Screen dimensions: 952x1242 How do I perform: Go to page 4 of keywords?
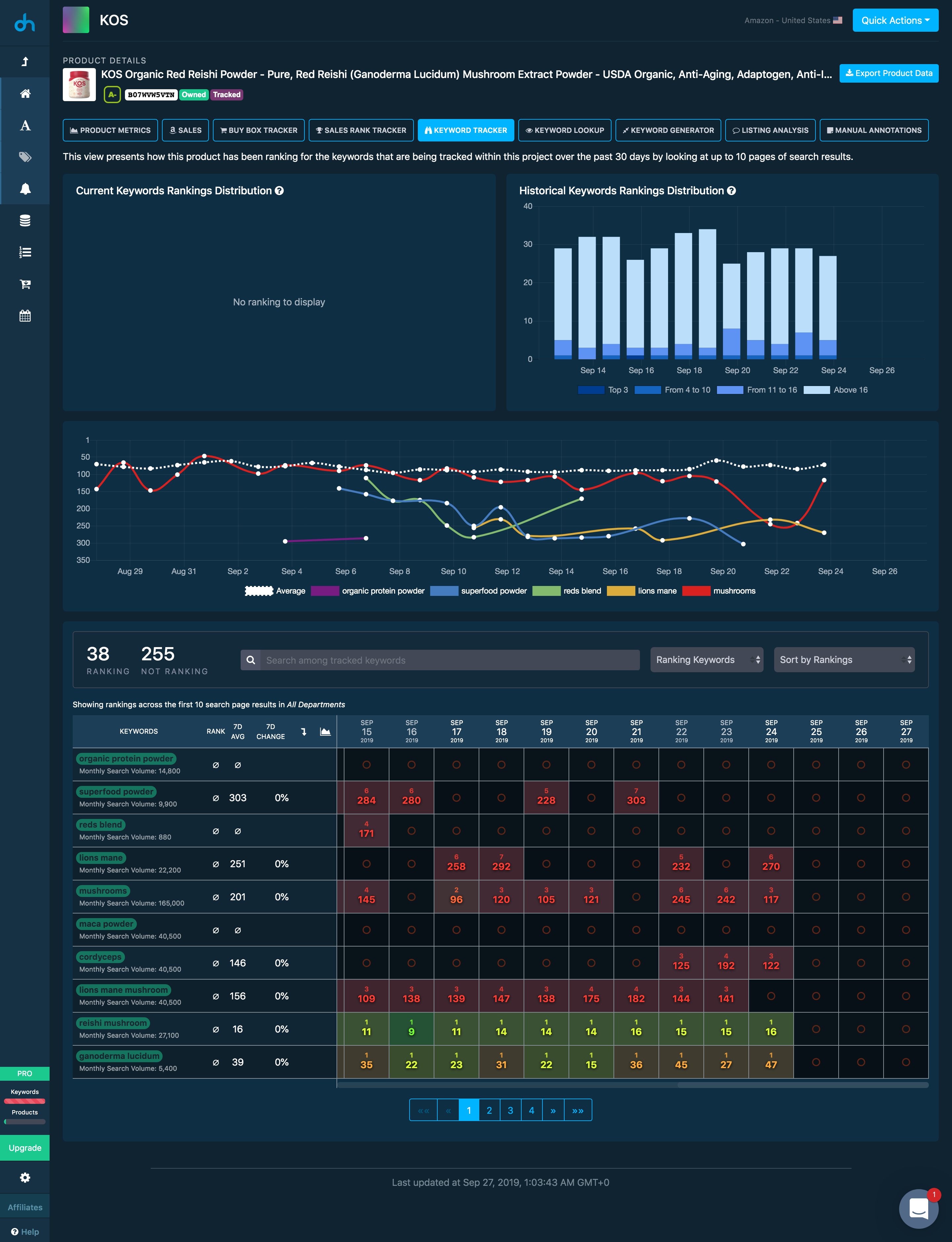pyautogui.click(x=532, y=1110)
